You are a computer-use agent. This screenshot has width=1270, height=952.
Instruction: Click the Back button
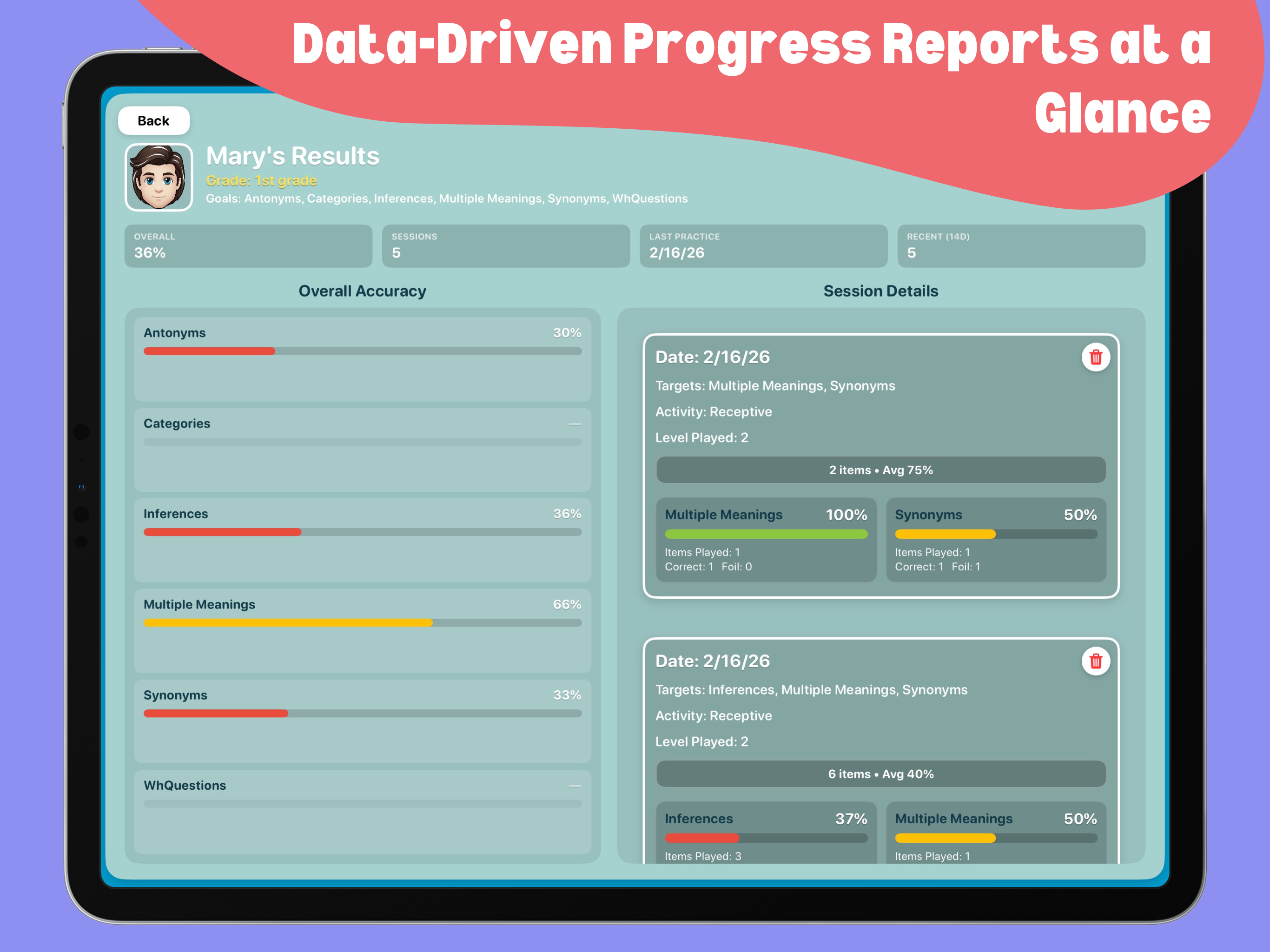pyautogui.click(x=153, y=120)
